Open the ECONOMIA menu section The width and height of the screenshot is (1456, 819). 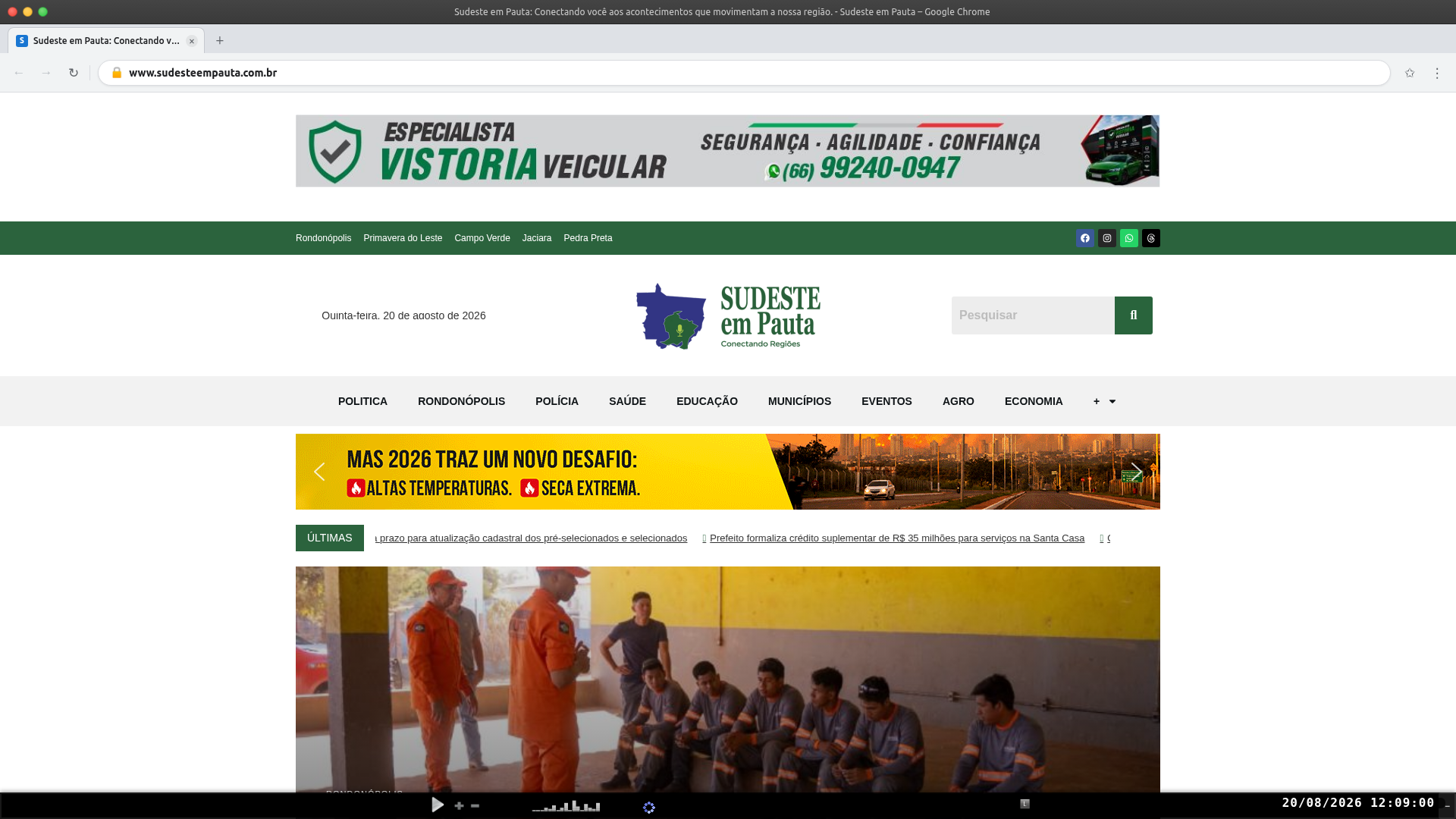coord(1034,401)
